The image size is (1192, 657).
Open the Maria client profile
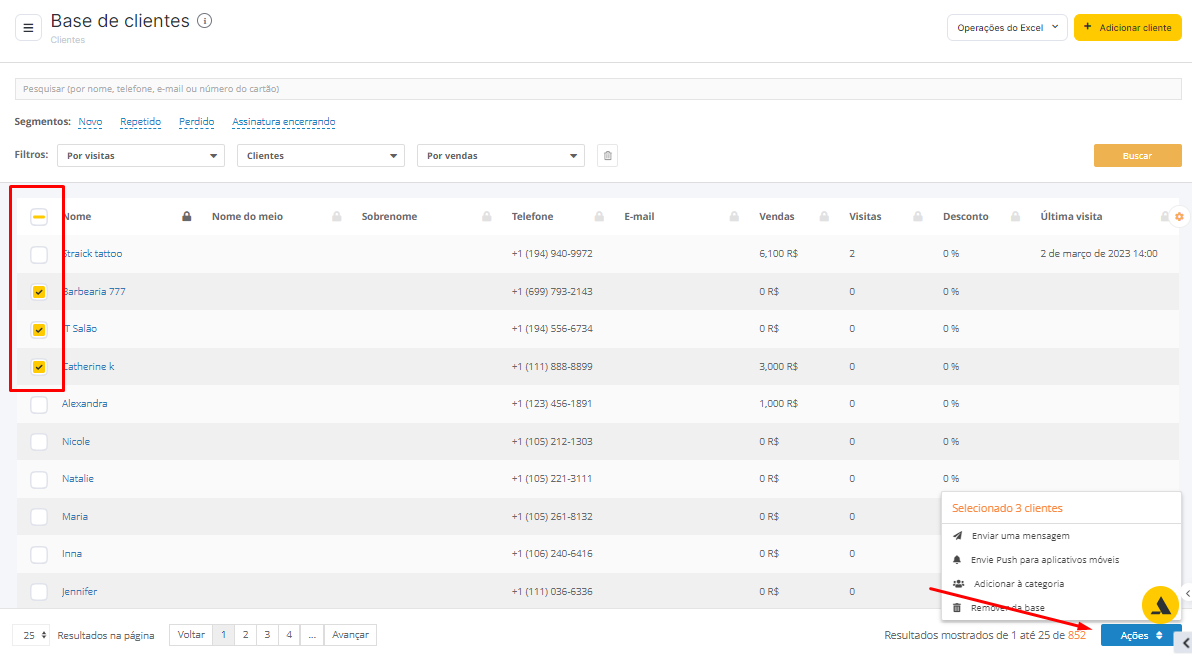74,516
